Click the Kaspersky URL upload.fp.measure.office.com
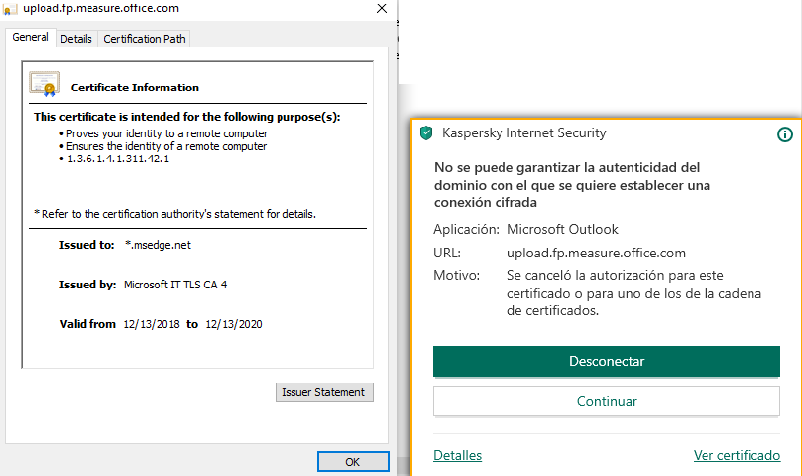802x476 pixels. coord(596,253)
